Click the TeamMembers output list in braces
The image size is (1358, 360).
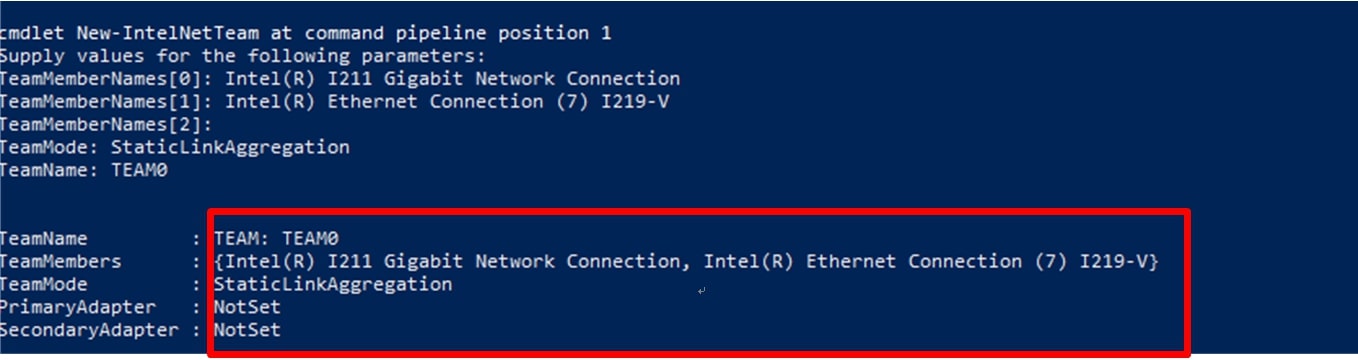click(x=686, y=261)
